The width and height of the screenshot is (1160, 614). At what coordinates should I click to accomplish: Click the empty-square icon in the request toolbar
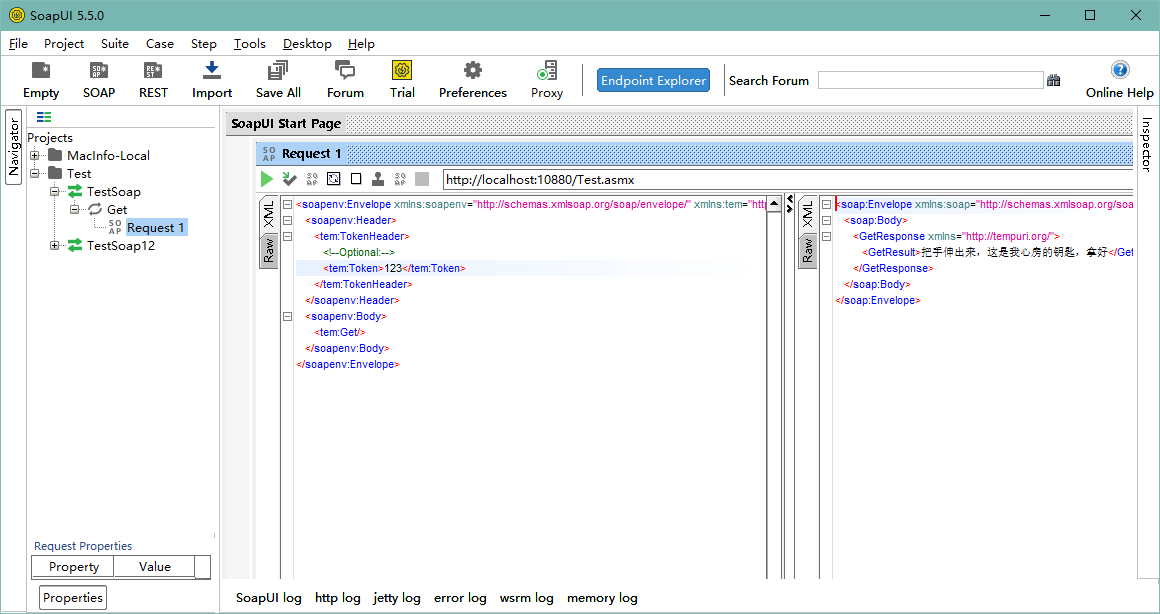click(x=356, y=178)
